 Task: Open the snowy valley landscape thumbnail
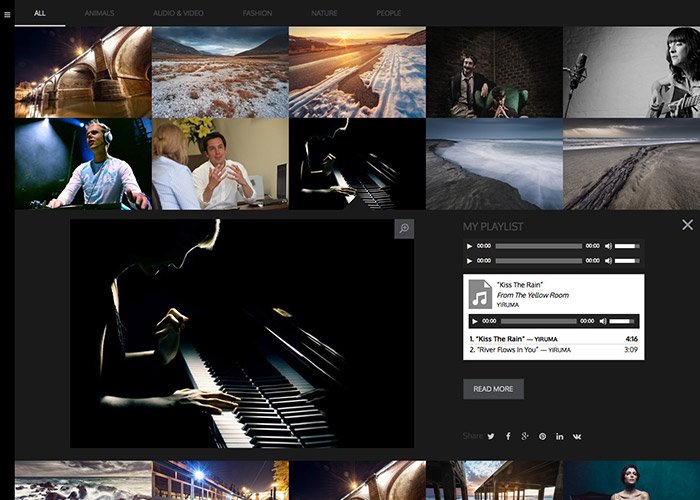(x=221, y=72)
